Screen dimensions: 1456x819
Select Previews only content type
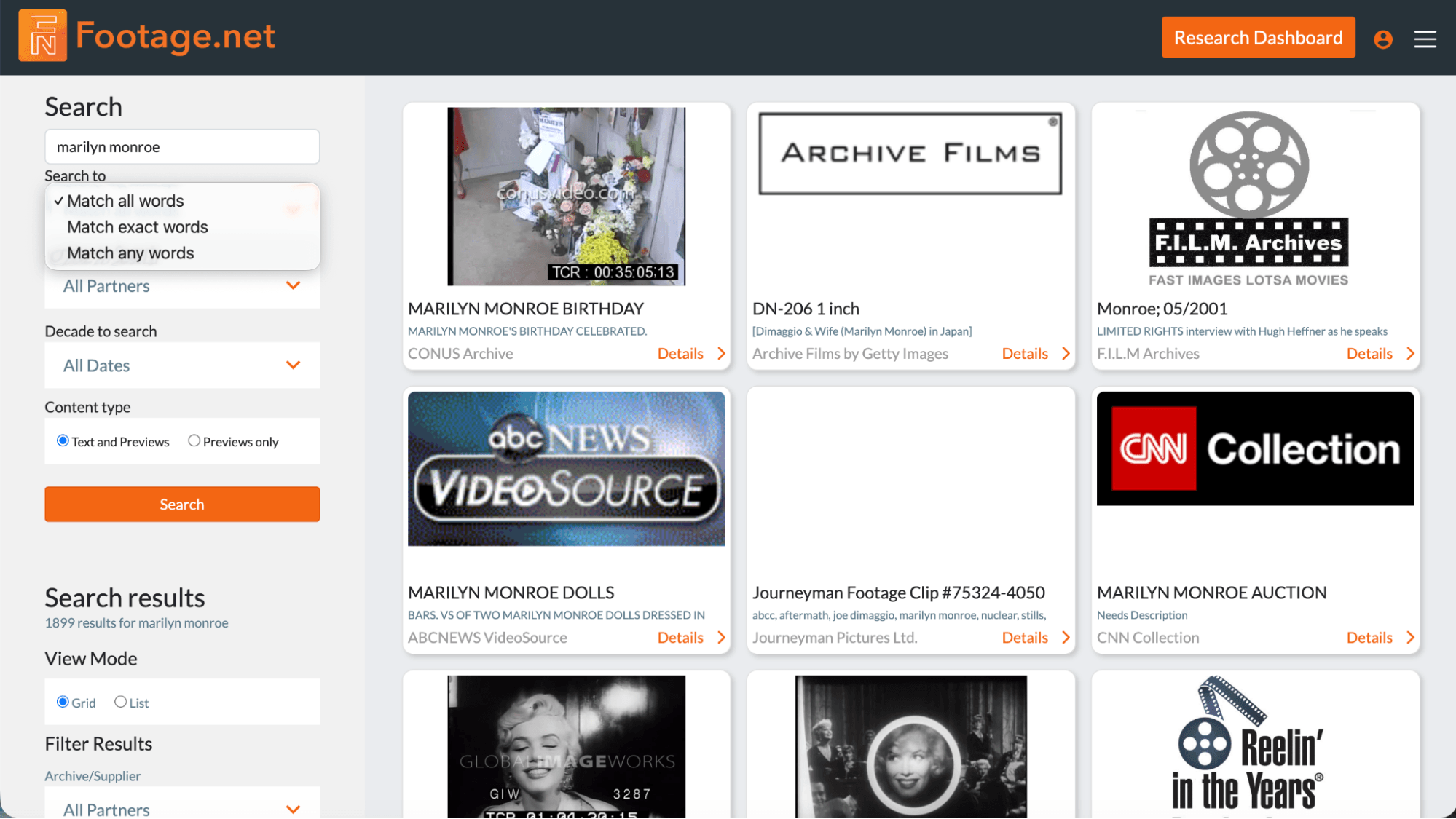coord(194,440)
